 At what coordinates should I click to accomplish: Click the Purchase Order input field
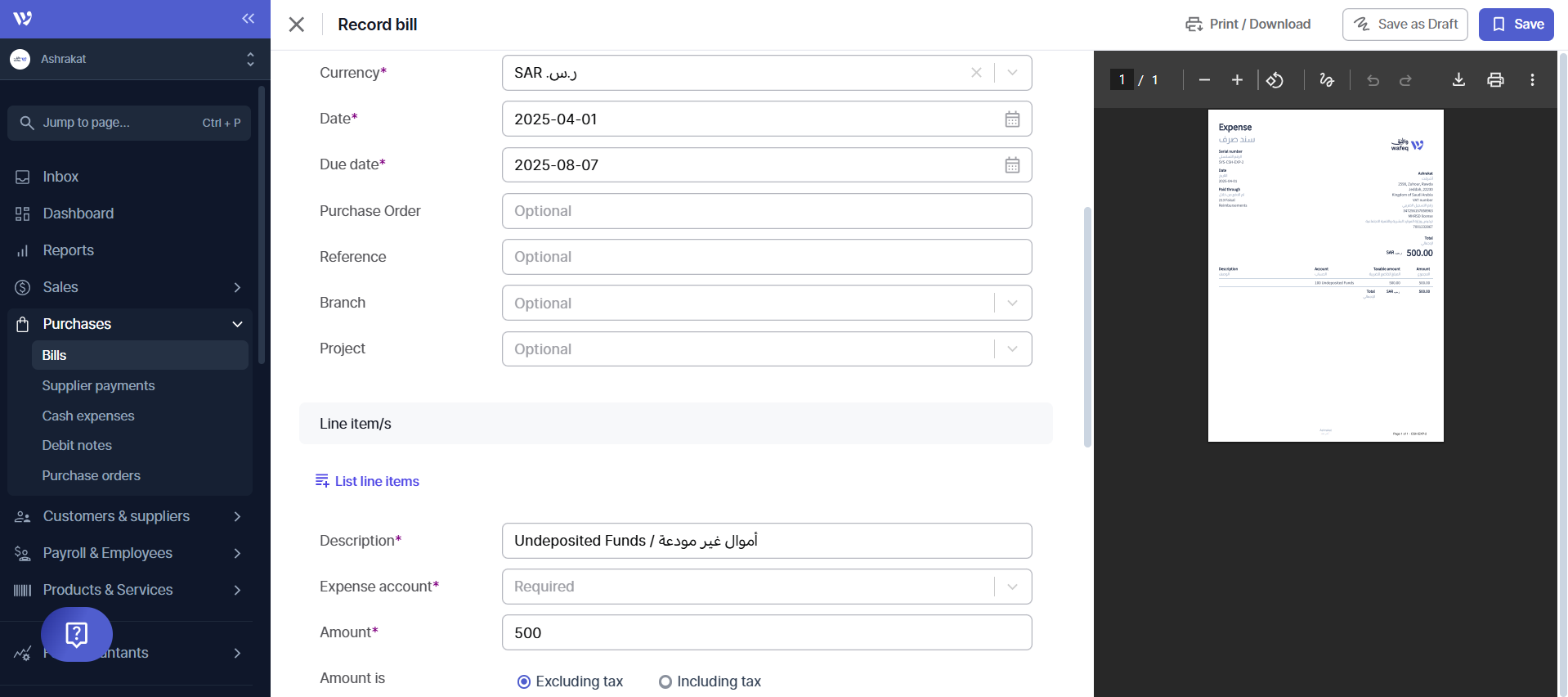tap(766, 211)
